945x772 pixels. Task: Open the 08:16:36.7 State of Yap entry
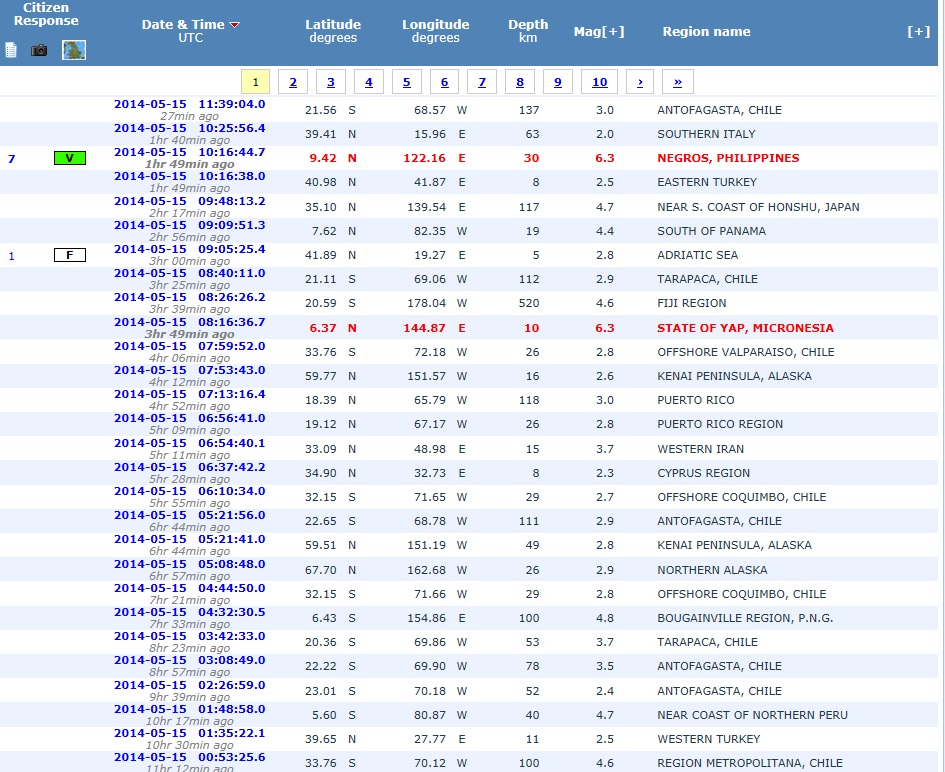(190, 322)
